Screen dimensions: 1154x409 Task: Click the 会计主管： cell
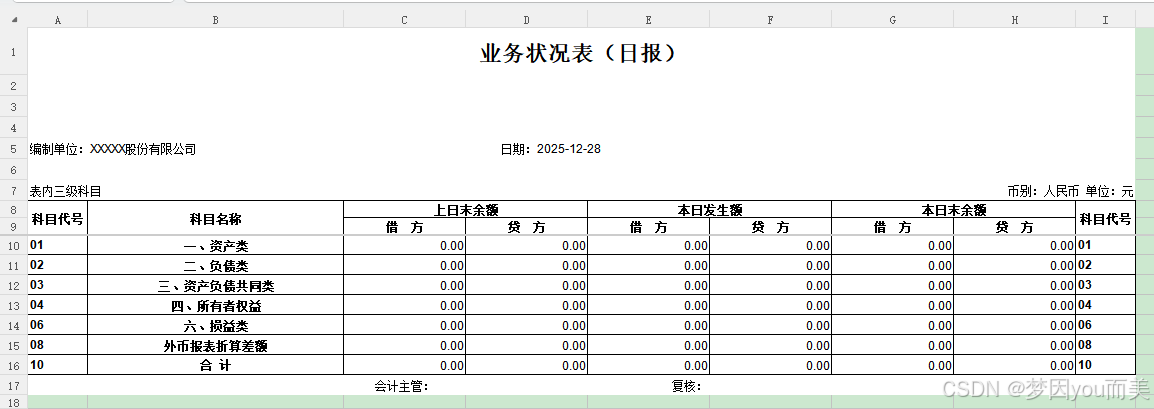click(x=401, y=385)
